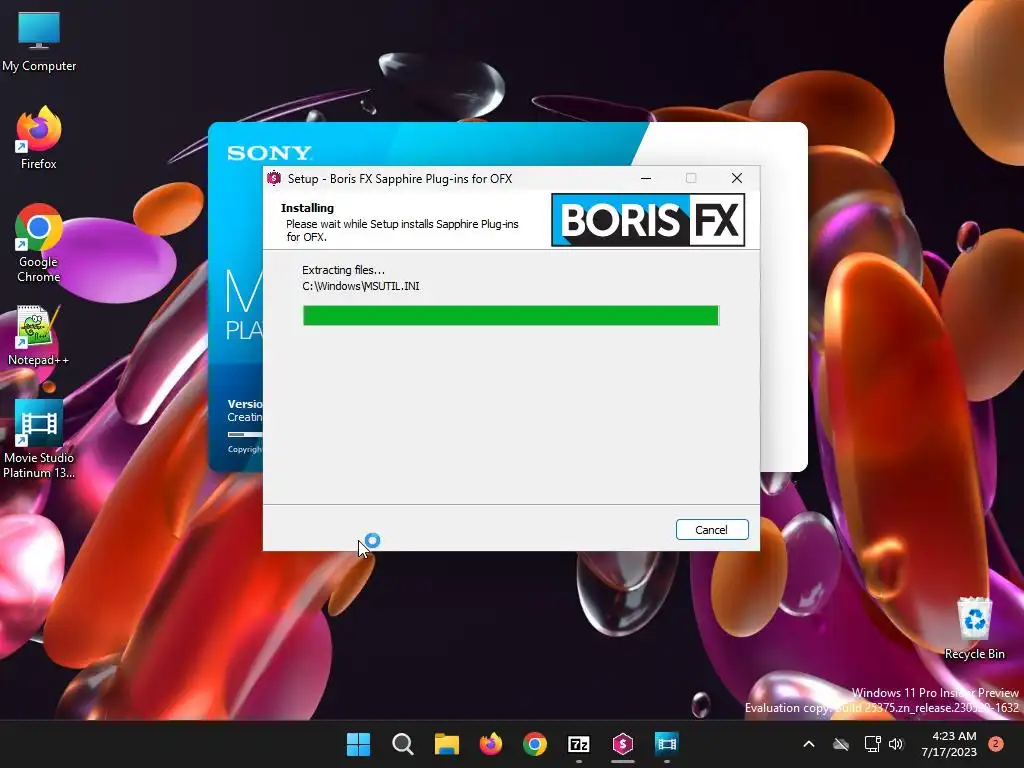Click the green installation progress bar
The height and width of the screenshot is (768, 1024).
(x=511, y=315)
